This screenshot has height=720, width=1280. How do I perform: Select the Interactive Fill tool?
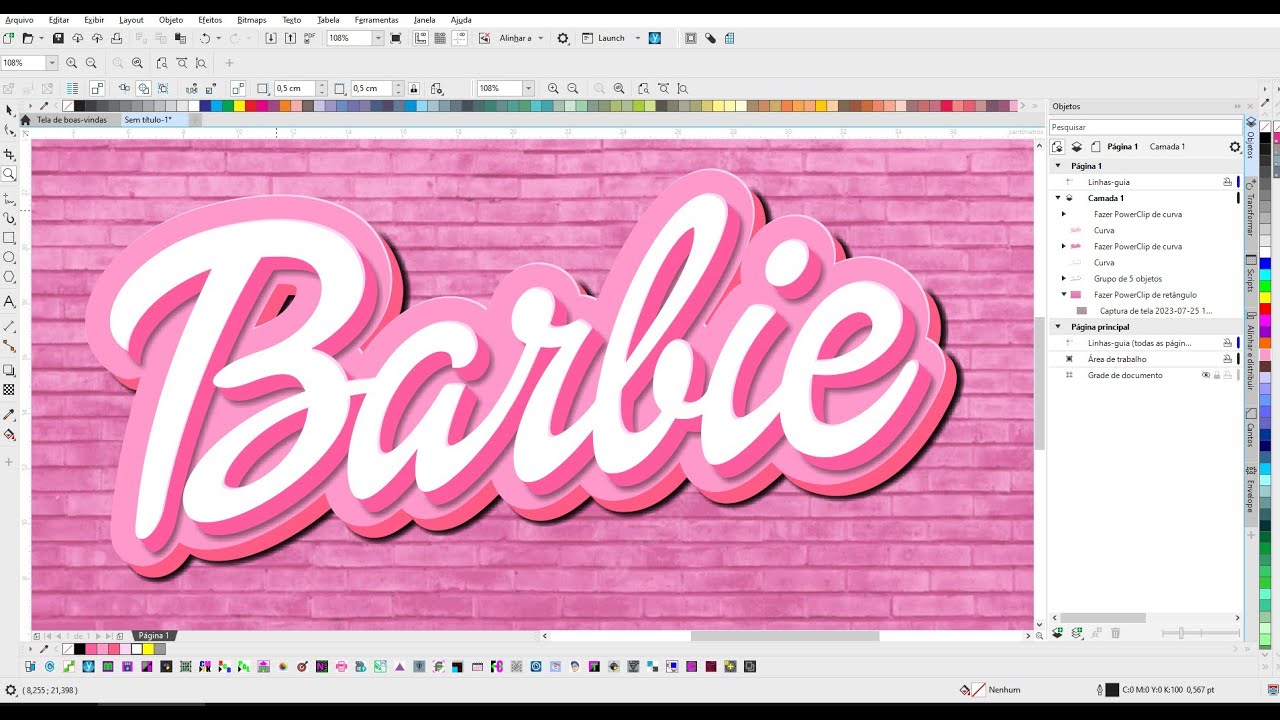coord(9,434)
